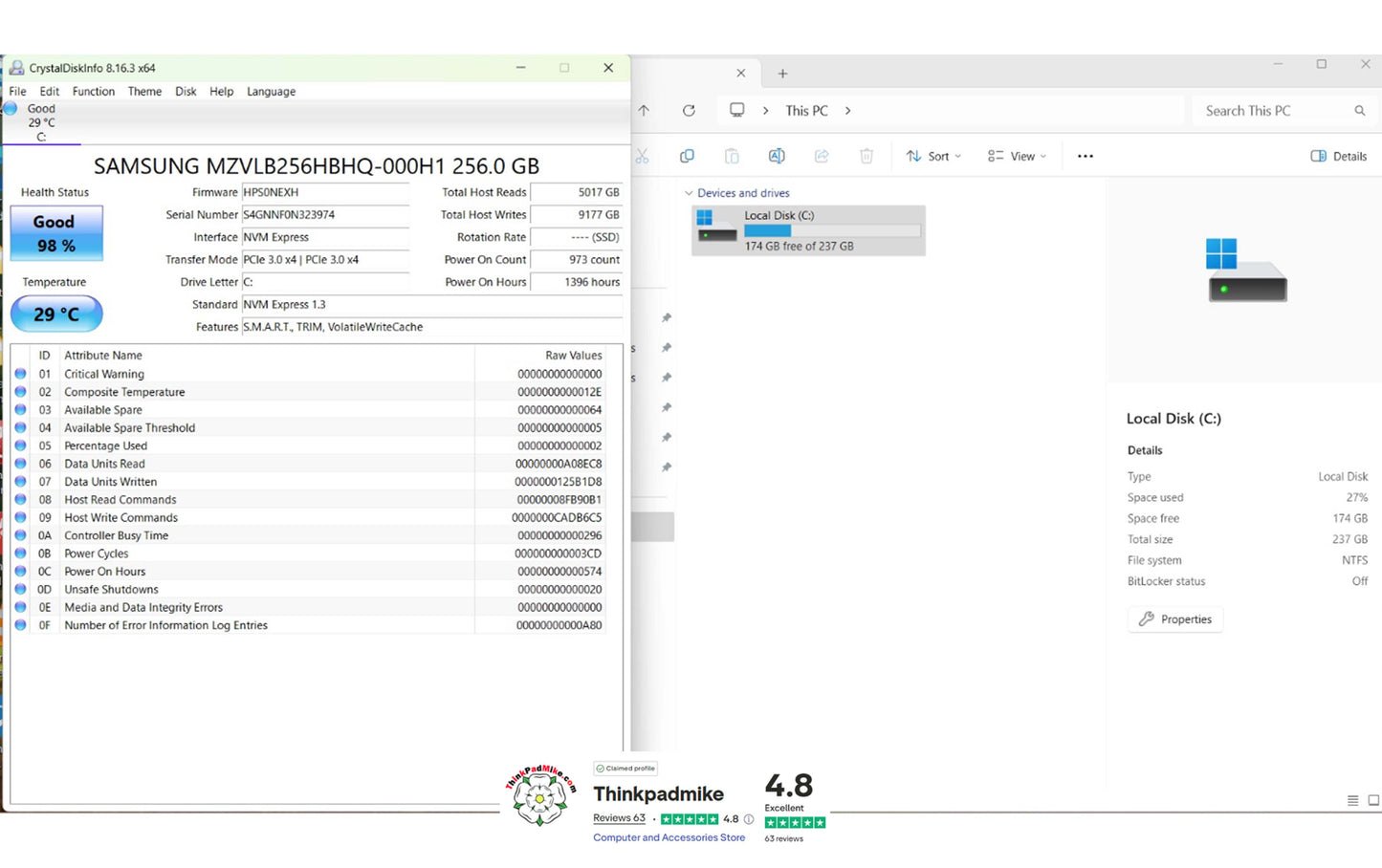Collapse the Devices and drives group
The width and height of the screenshot is (1382, 868).
tap(689, 193)
